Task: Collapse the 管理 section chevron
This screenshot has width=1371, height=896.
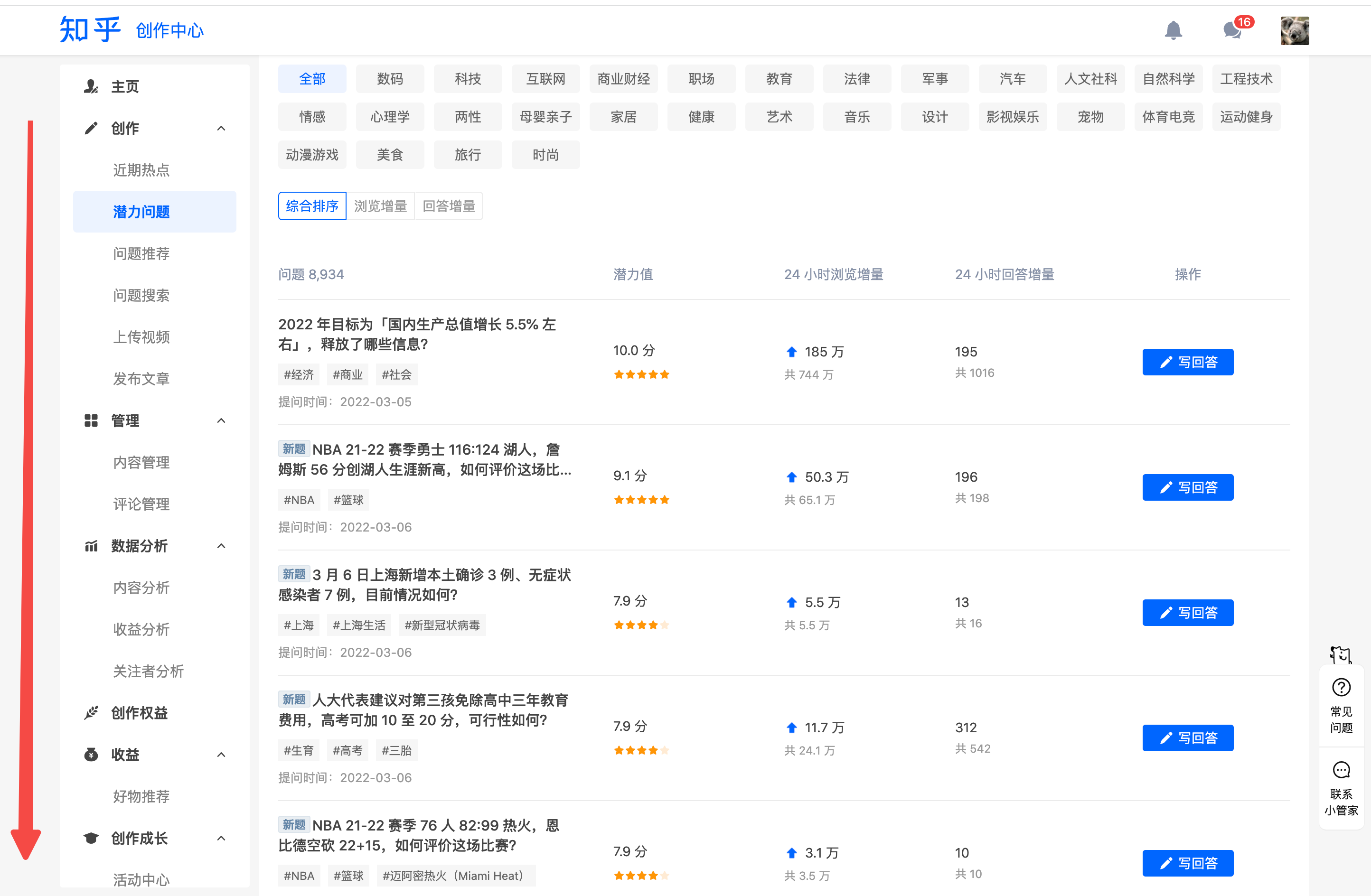Action: [x=221, y=421]
